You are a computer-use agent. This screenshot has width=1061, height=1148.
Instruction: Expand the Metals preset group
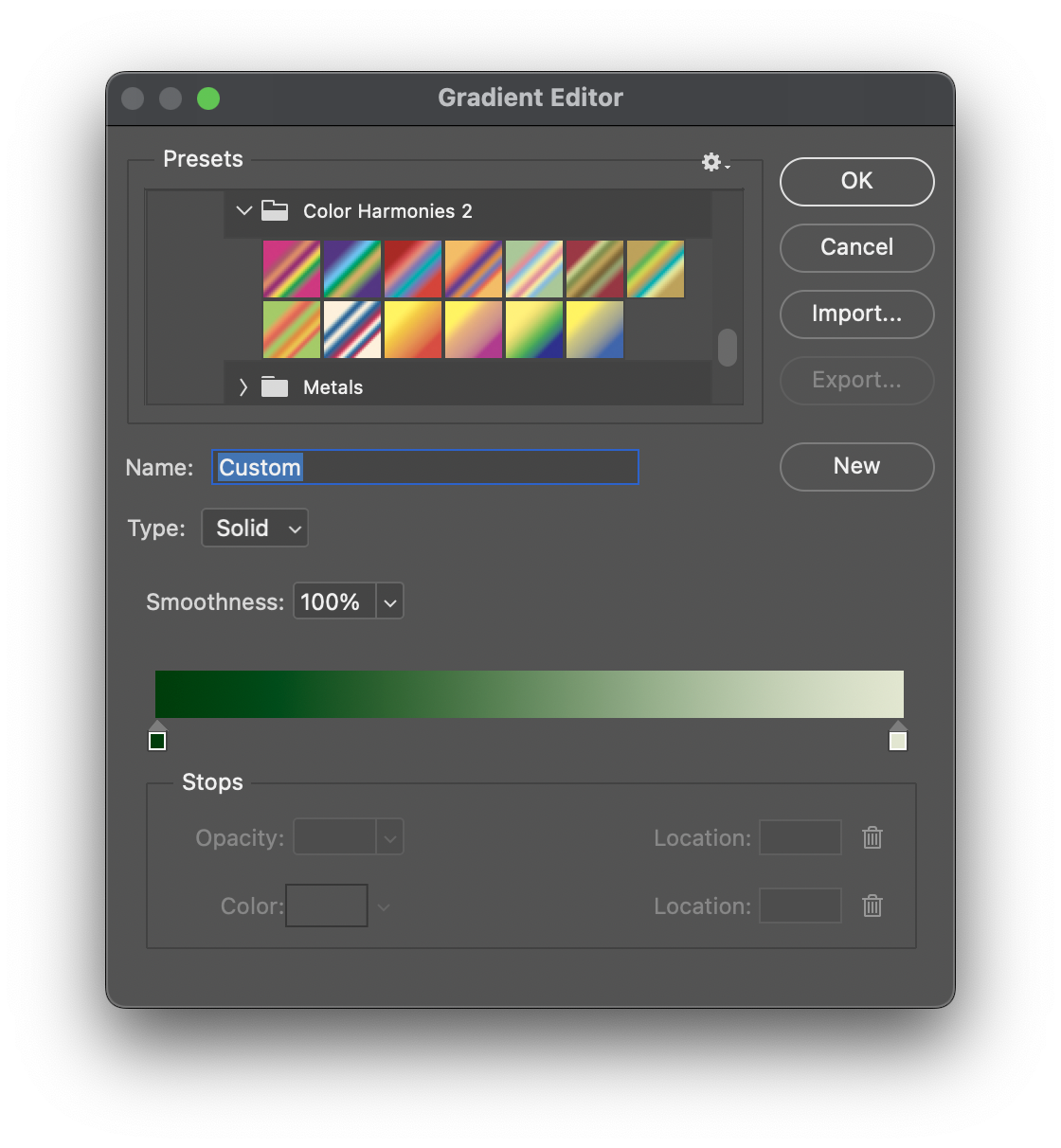[x=243, y=387]
